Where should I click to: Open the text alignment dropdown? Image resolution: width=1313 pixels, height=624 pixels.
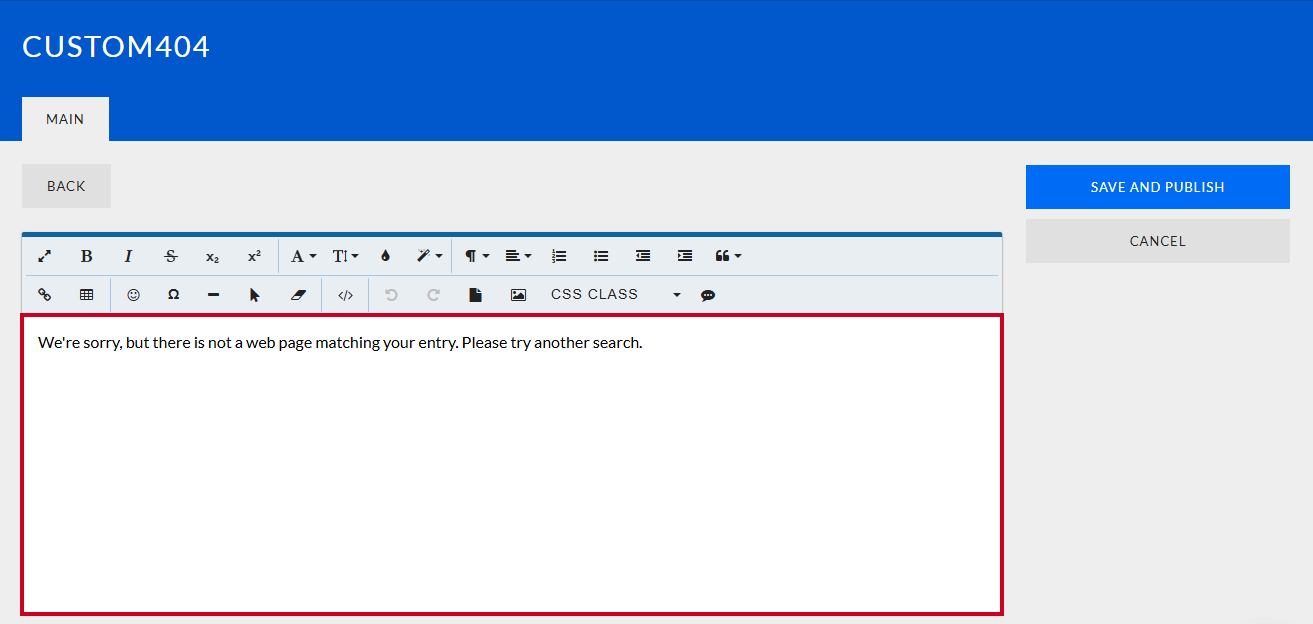click(x=518, y=256)
